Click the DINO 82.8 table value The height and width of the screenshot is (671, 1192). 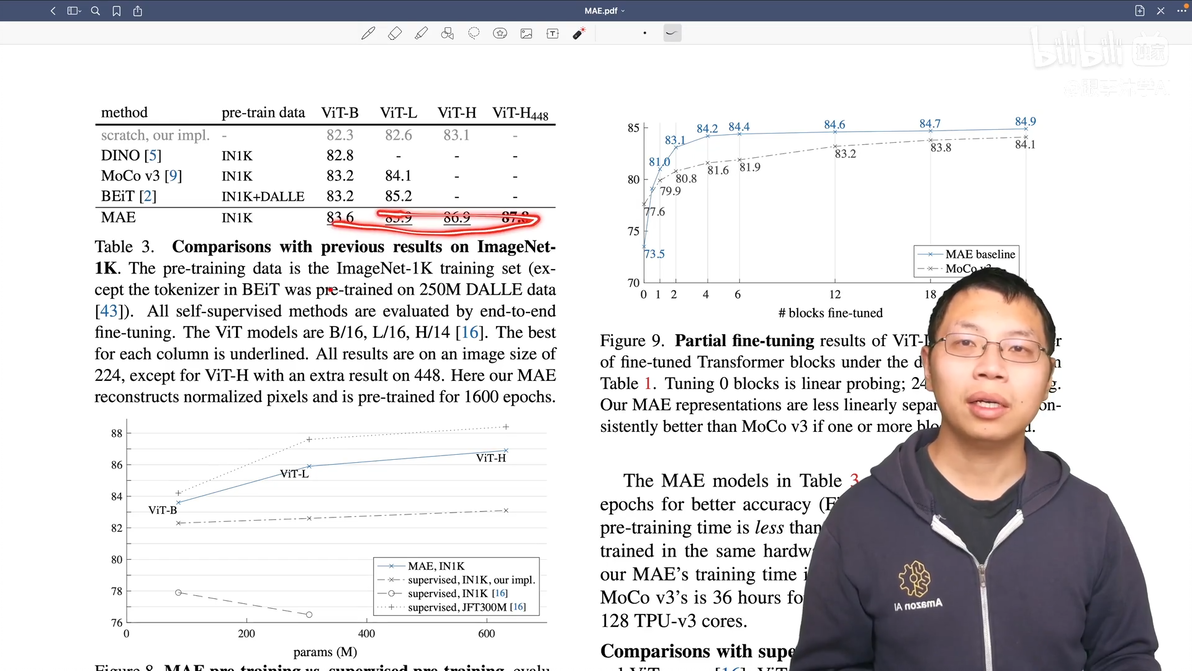tap(340, 155)
